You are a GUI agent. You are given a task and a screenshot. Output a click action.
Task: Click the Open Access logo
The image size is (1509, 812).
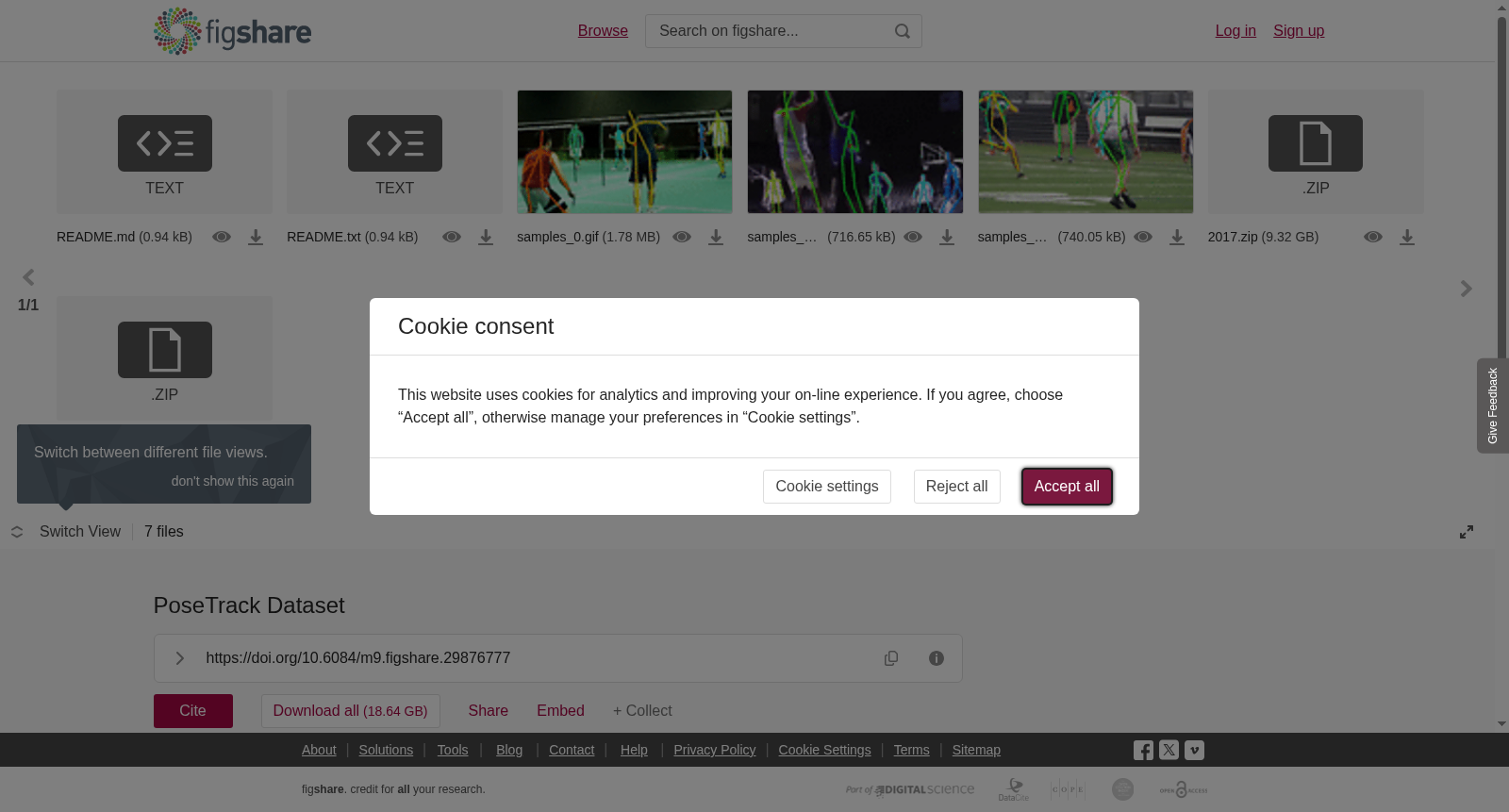(x=1183, y=789)
